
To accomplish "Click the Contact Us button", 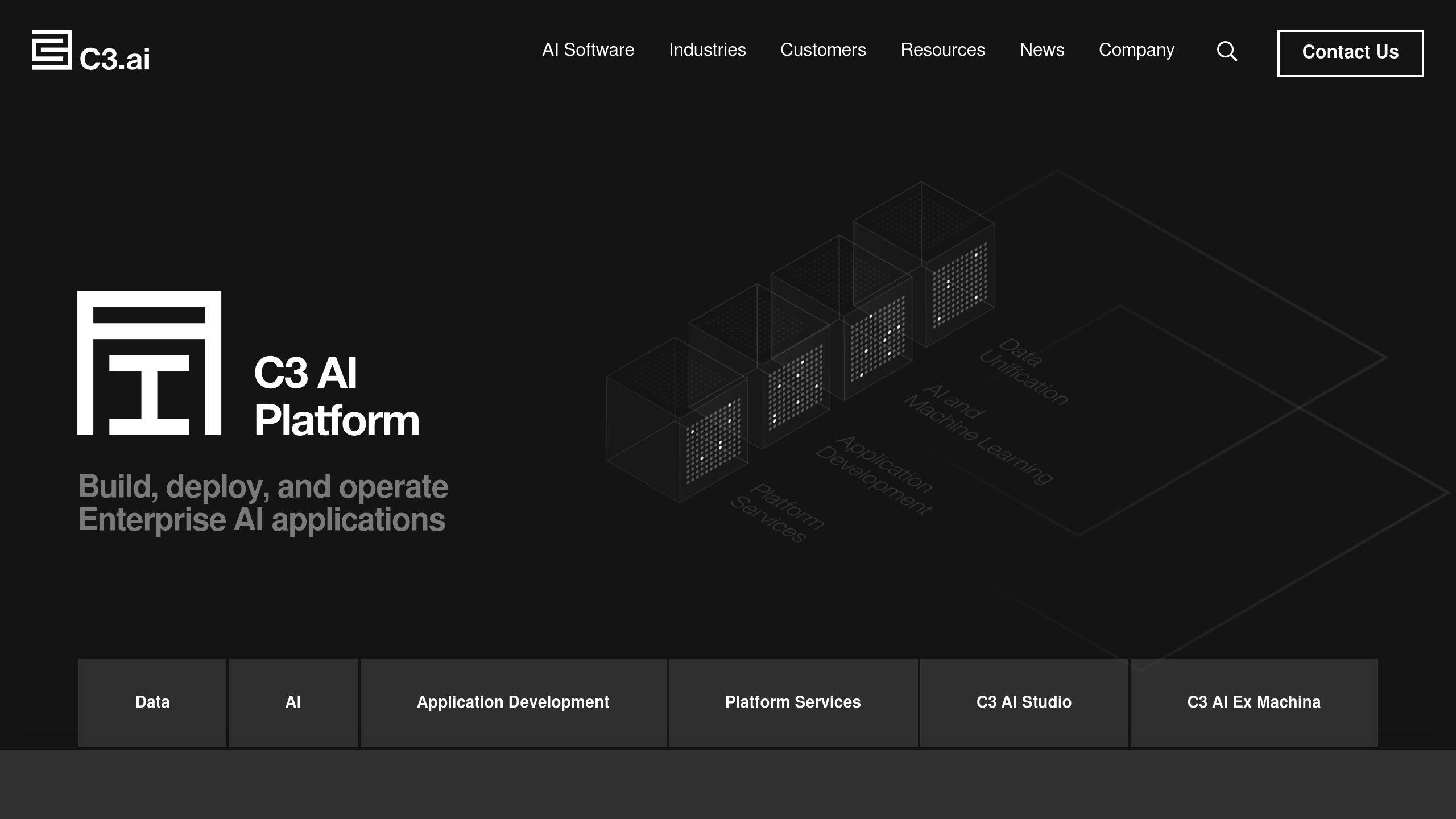I will point(1350,52).
